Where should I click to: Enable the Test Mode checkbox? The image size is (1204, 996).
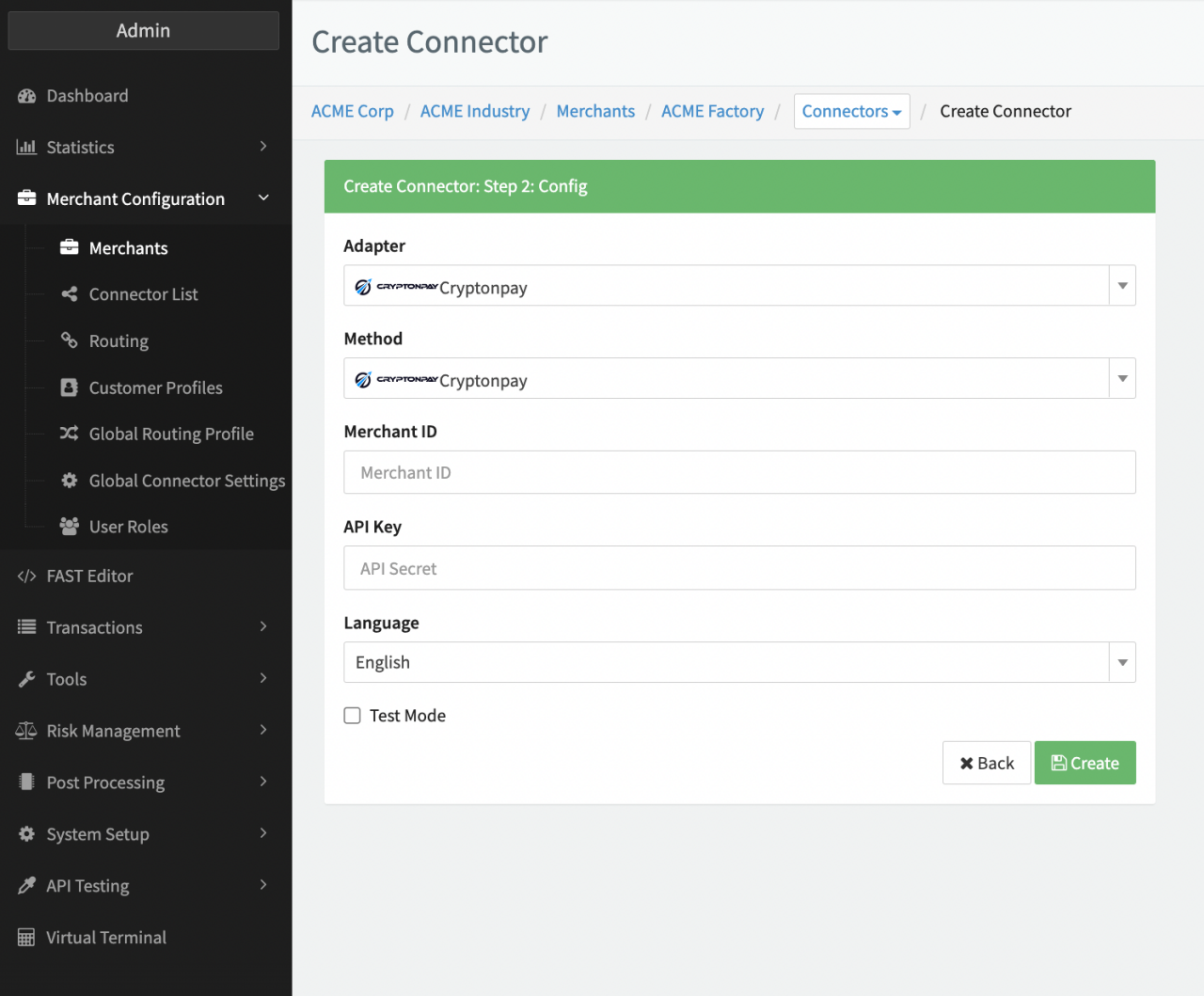coord(353,716)
